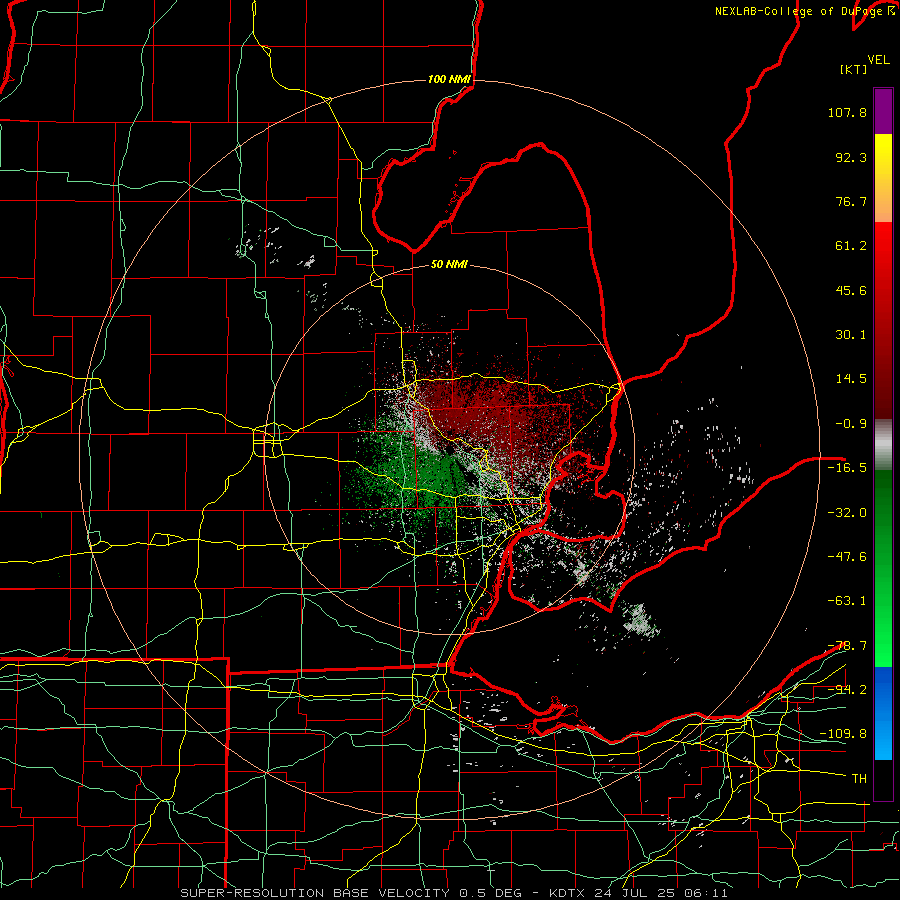Image resolution: width=900 pixels, height=900 pixels.
Task: Click the yellow-orange segment of the color bar
Action: (883, 178)
